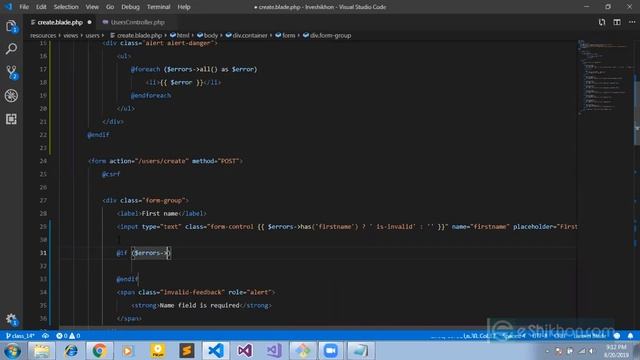Open Google Chrome from the taskbar
640x360 pixels.
click(x=99, y=351)
